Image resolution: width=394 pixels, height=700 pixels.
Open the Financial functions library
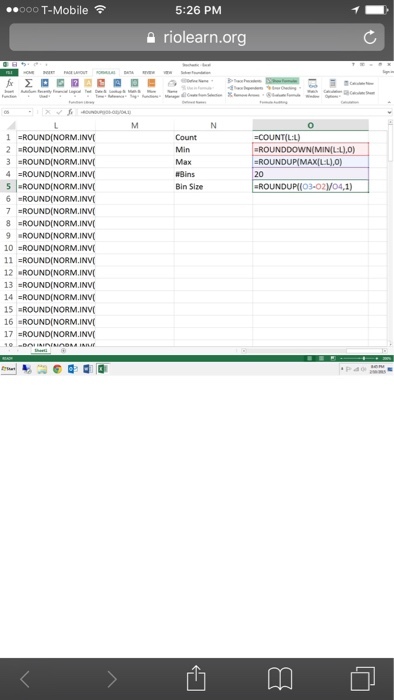[x=60, y=88]
